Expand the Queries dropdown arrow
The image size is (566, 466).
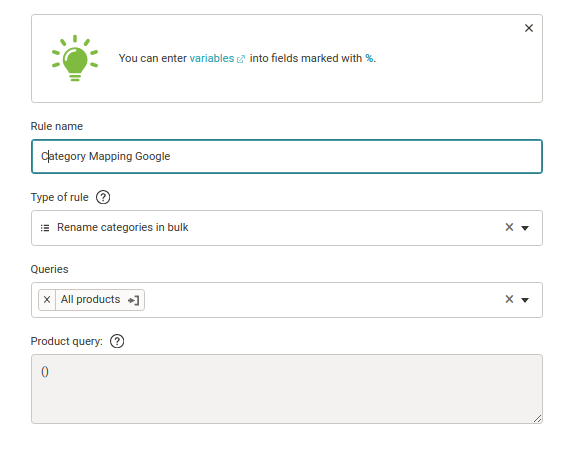525,300
